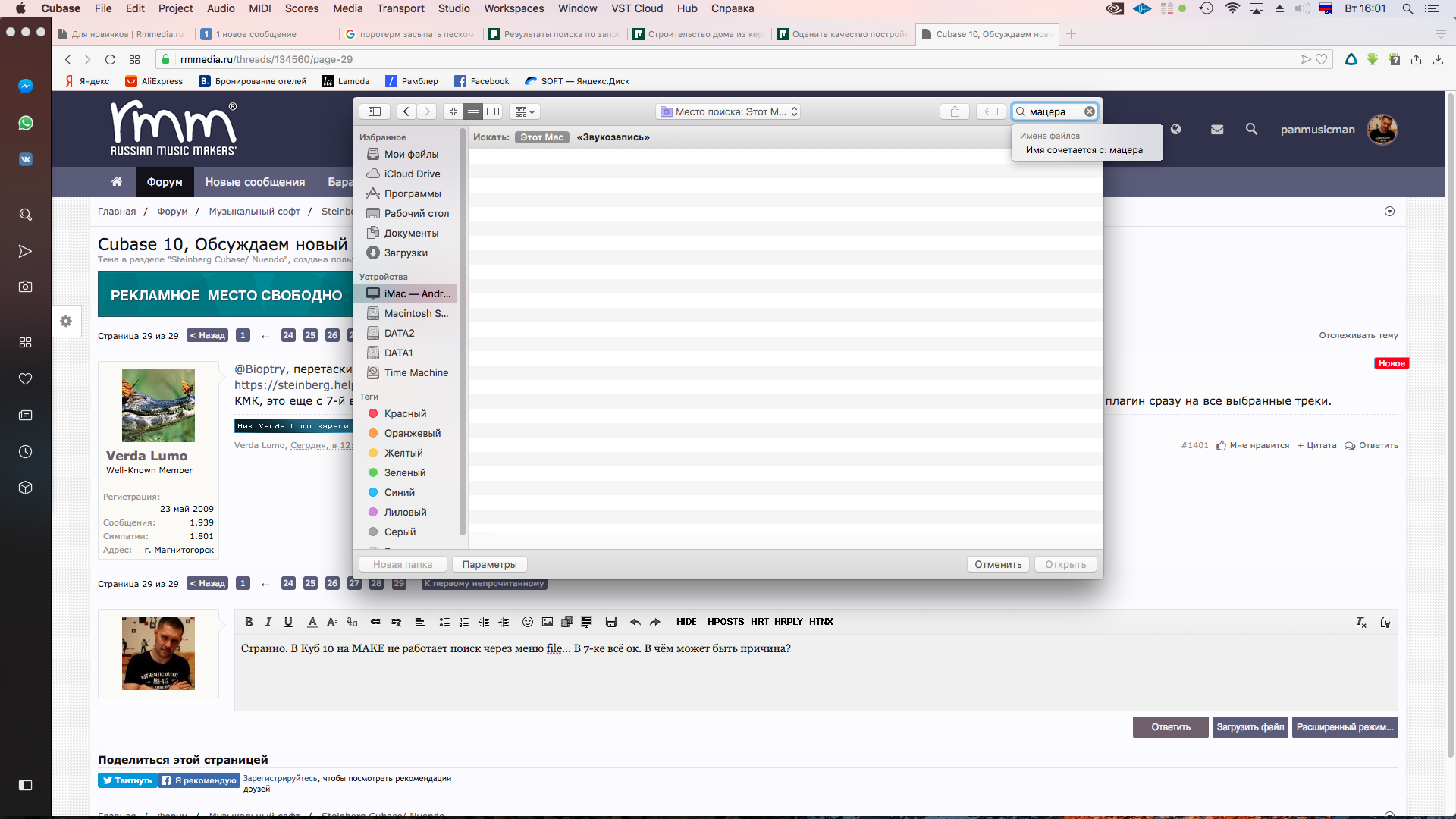Click Italic icon in reply editor
Image resolution: width=1456 pixels, height=819 pixels.
pyautogui.click(x=268, y=622)
